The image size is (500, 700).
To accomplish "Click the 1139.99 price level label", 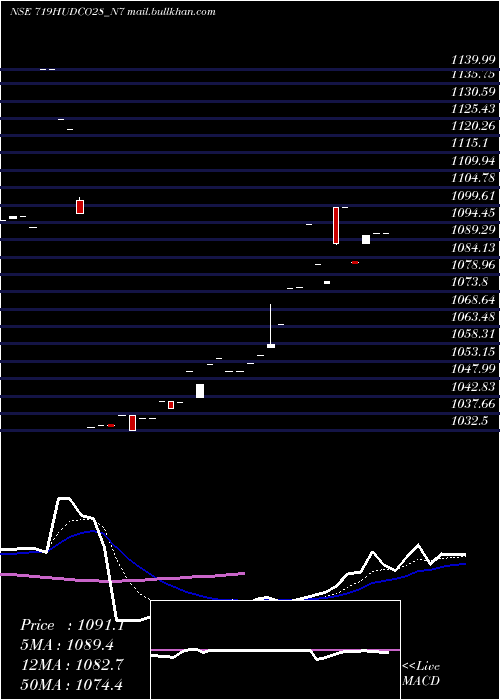I will (x=473, y=60).
